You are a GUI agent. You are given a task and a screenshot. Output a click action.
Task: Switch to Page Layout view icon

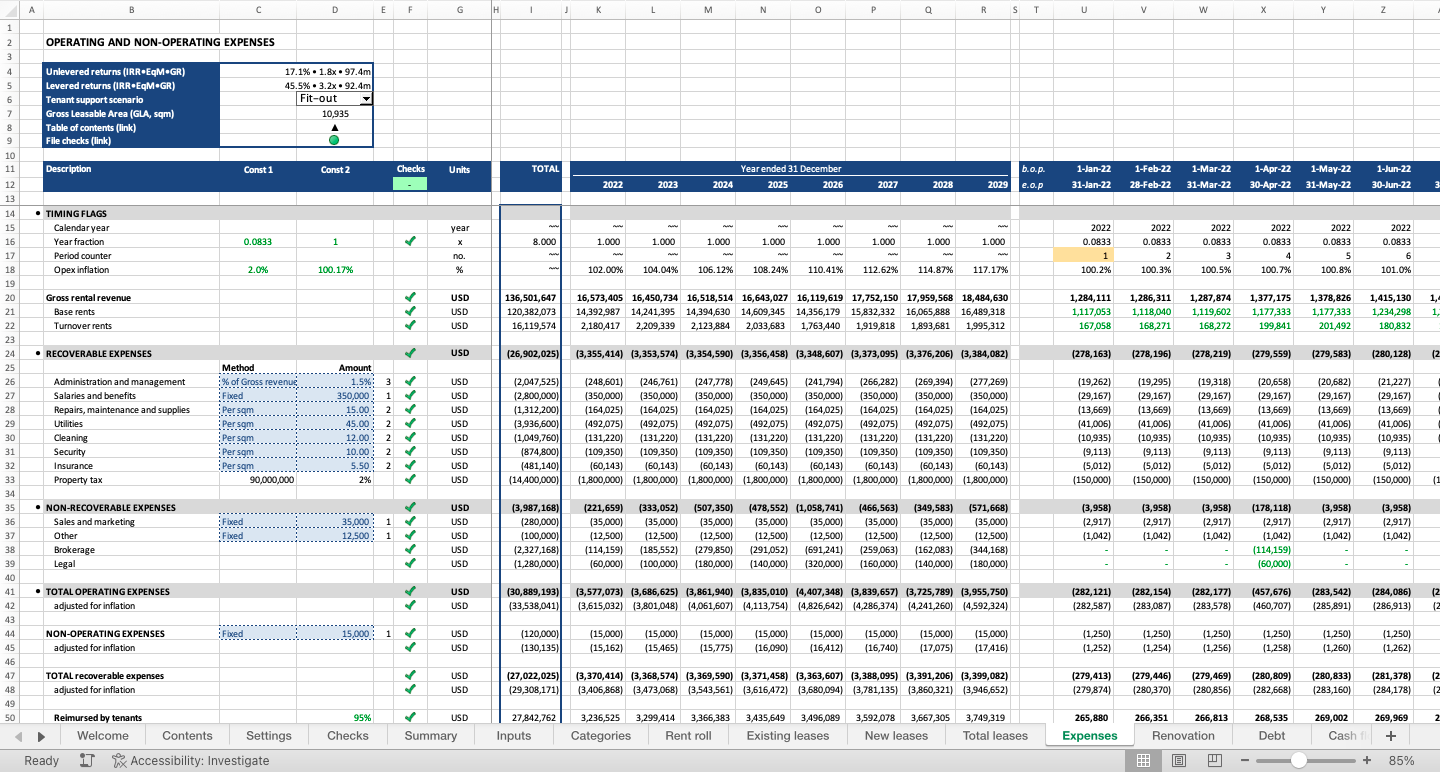click(1179, 761)
